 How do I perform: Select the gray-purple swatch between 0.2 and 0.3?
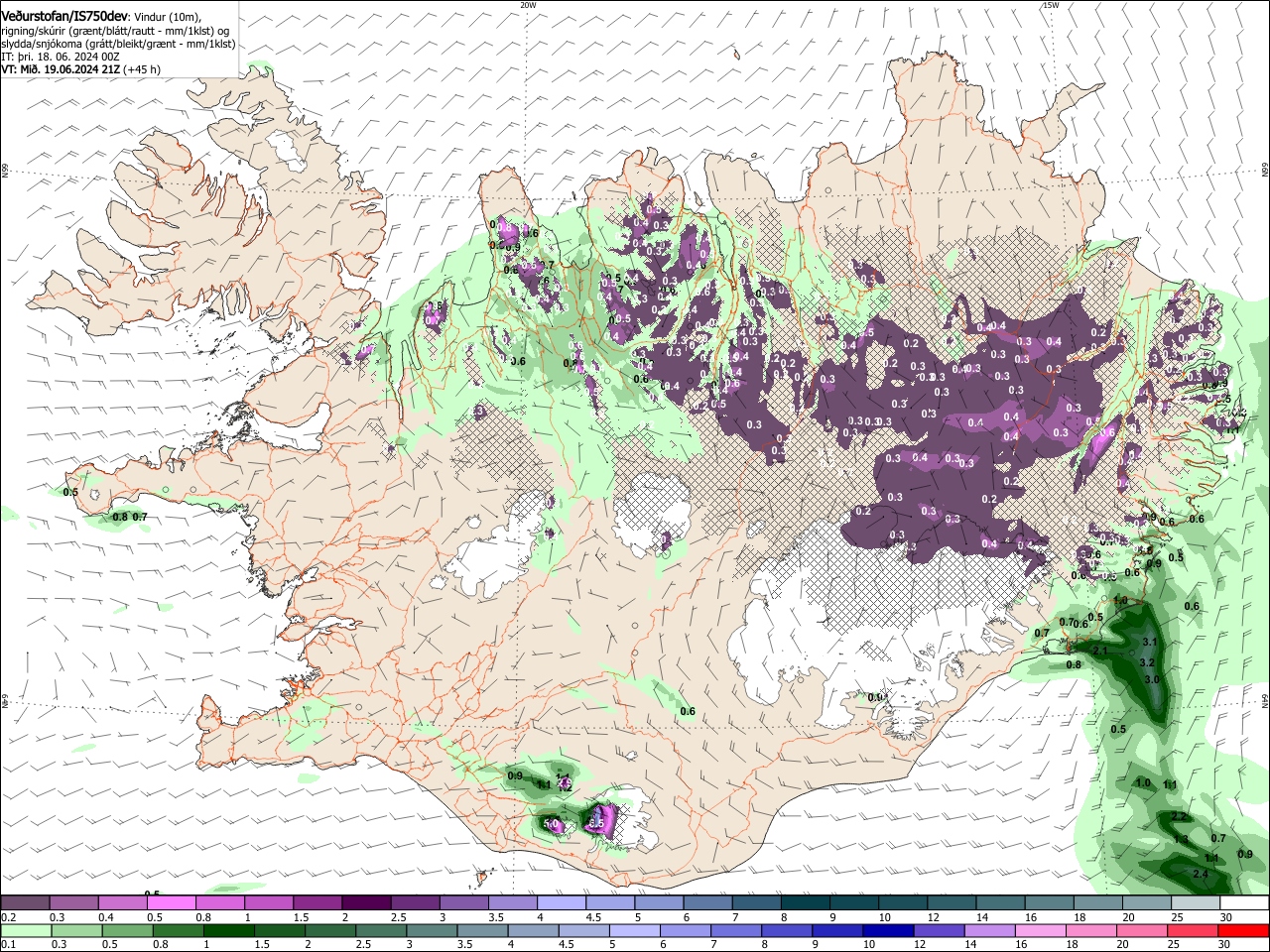pos(26,903)
